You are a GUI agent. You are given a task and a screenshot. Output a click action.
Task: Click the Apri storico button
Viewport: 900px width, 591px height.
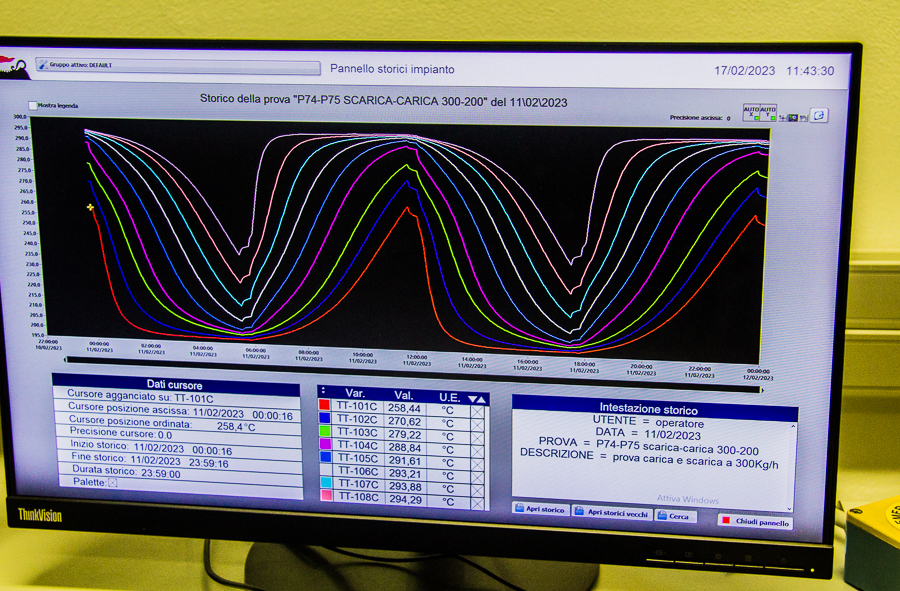click(540, 509)
